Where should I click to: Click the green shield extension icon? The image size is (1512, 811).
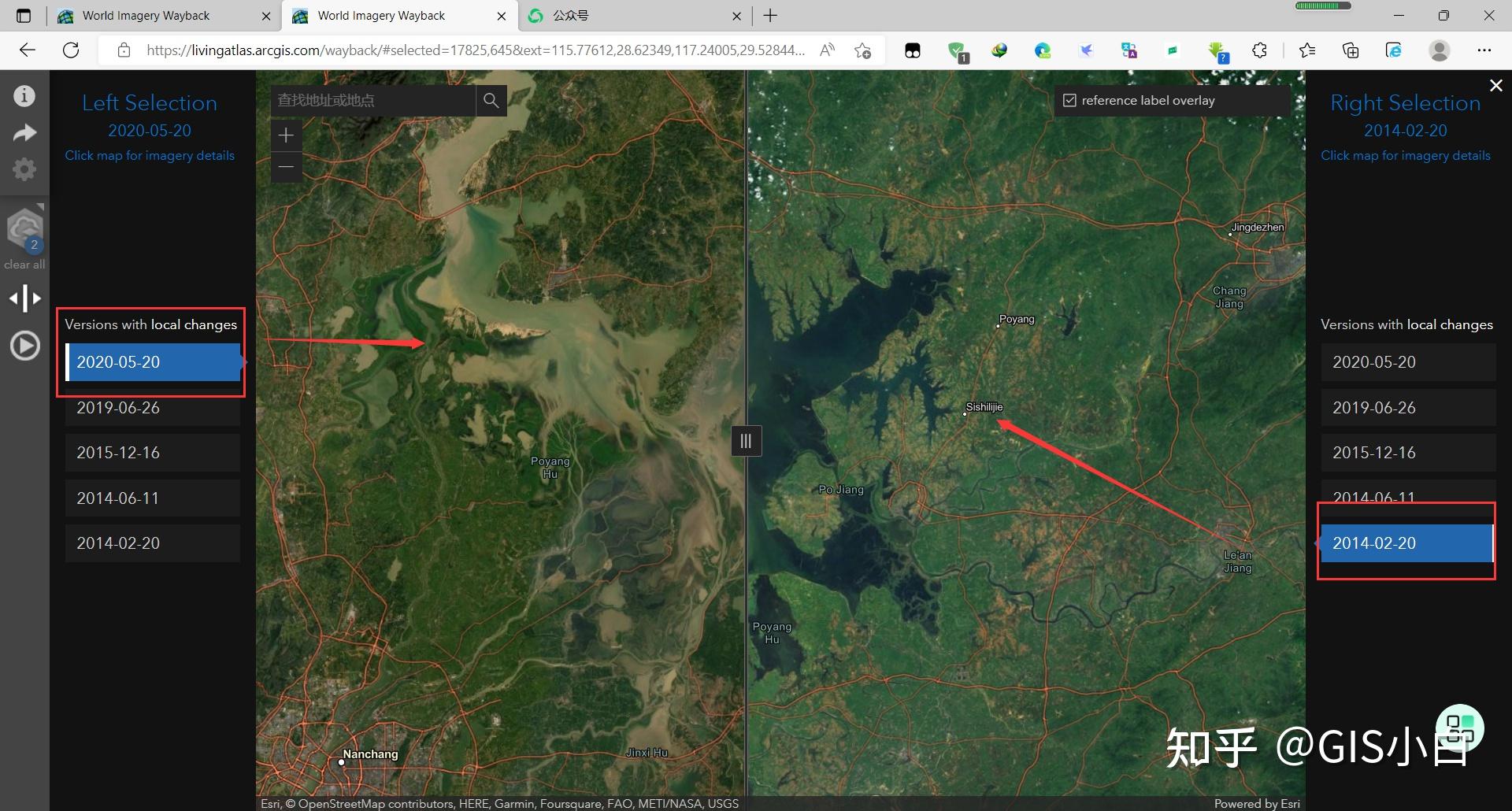(958, 52)
